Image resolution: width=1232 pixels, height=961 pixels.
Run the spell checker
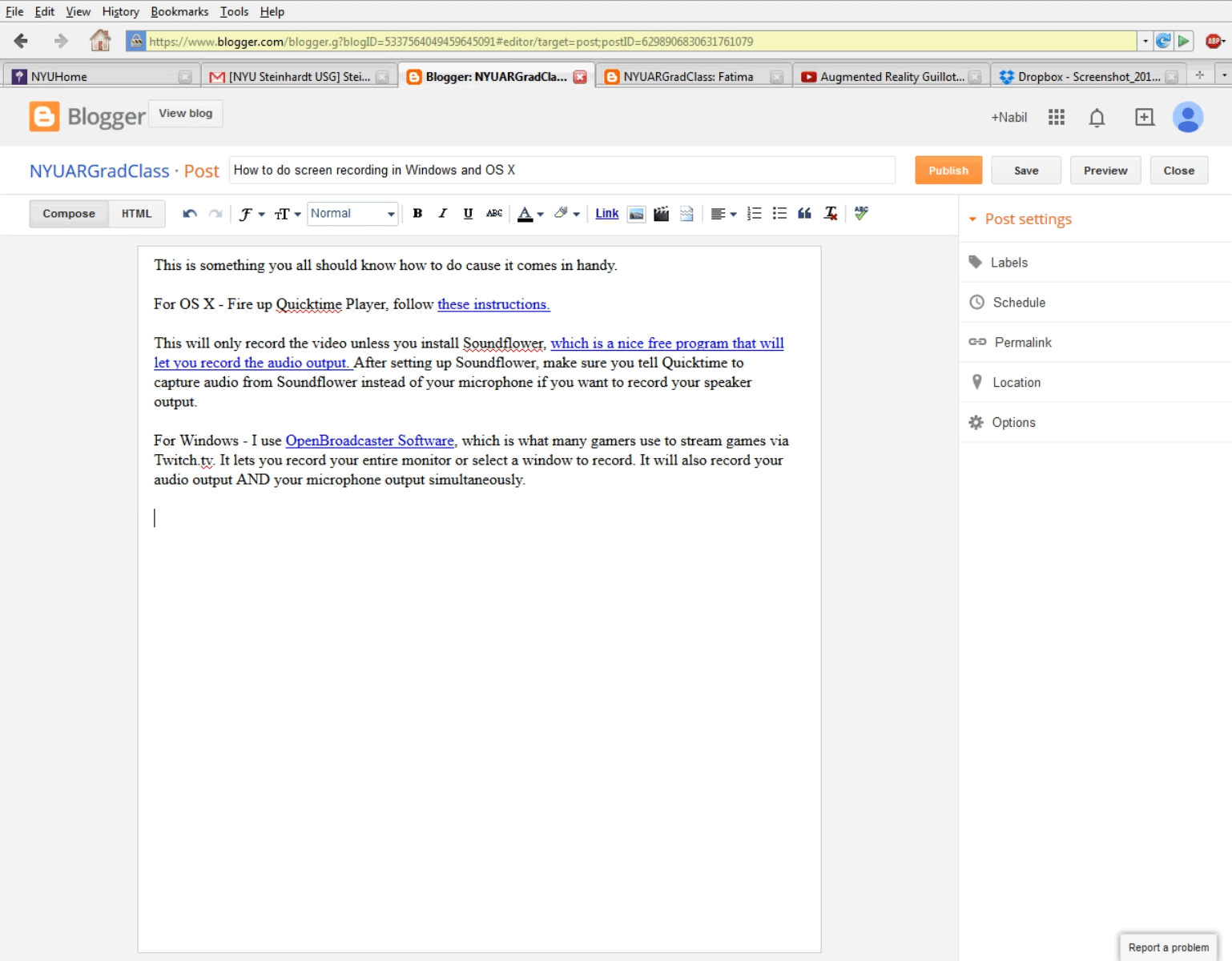click(x=860, y=213)
